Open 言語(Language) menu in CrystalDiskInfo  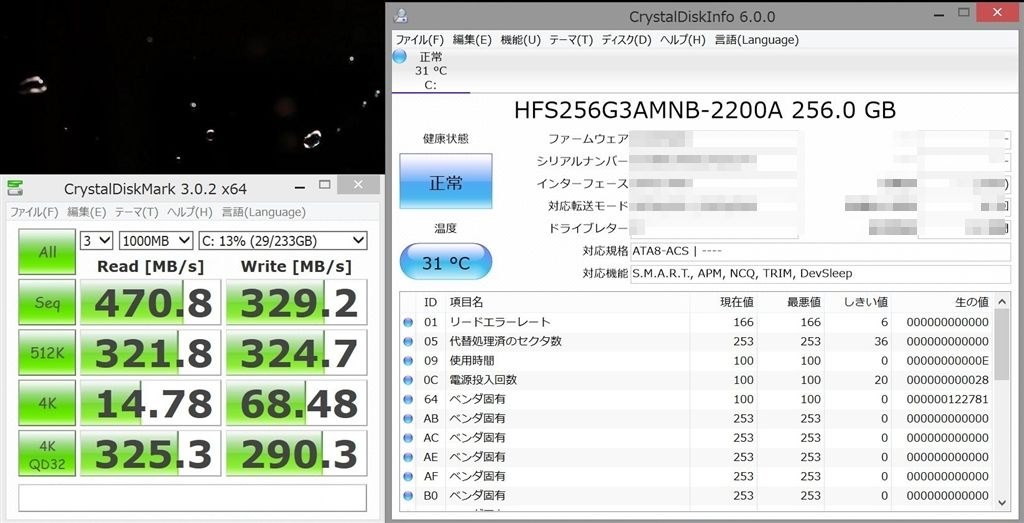click(756, 40)
